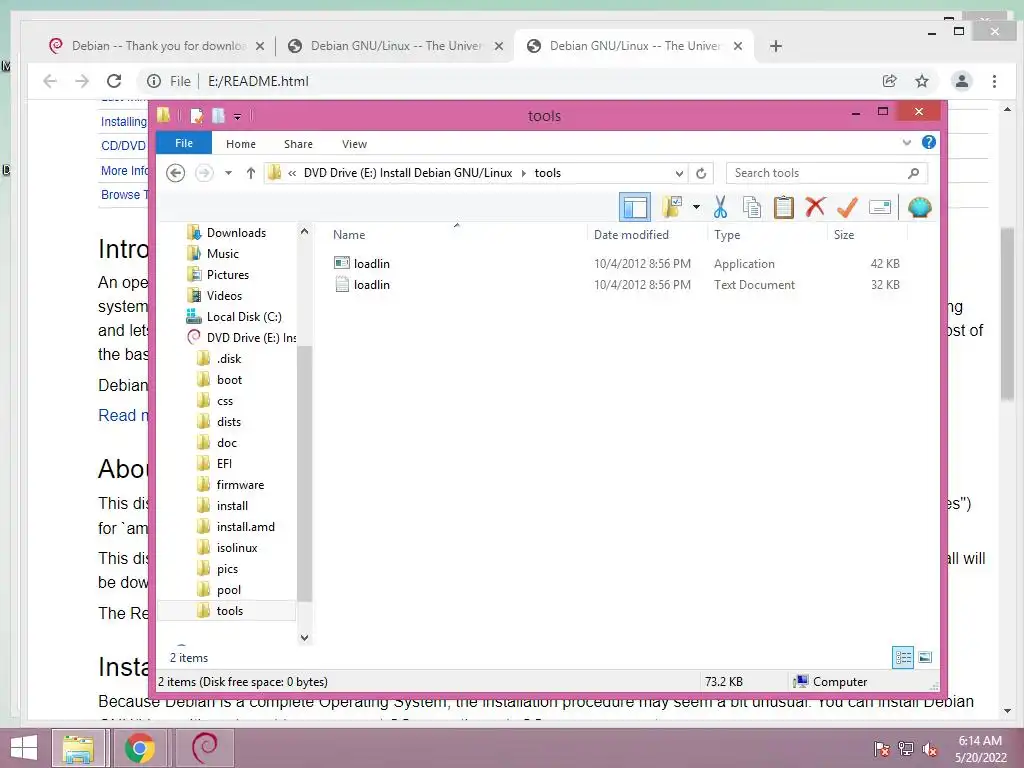Open Downloads in the navigation pane
The width and height of the screenshot is (1024, 768).
pyautogui.click(x=236, y=232)
